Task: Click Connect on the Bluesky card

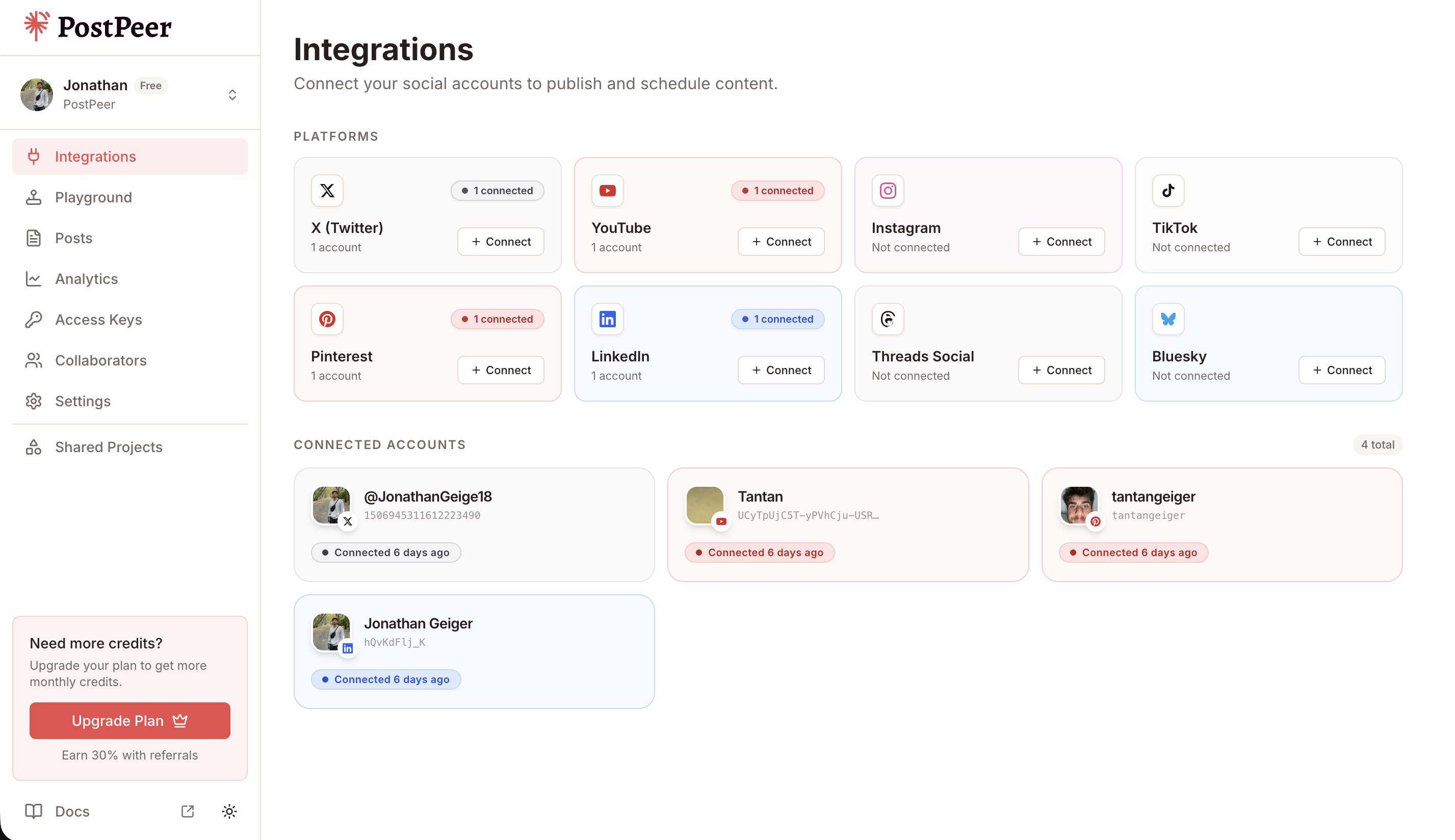Action: (x=1341, y=370)
